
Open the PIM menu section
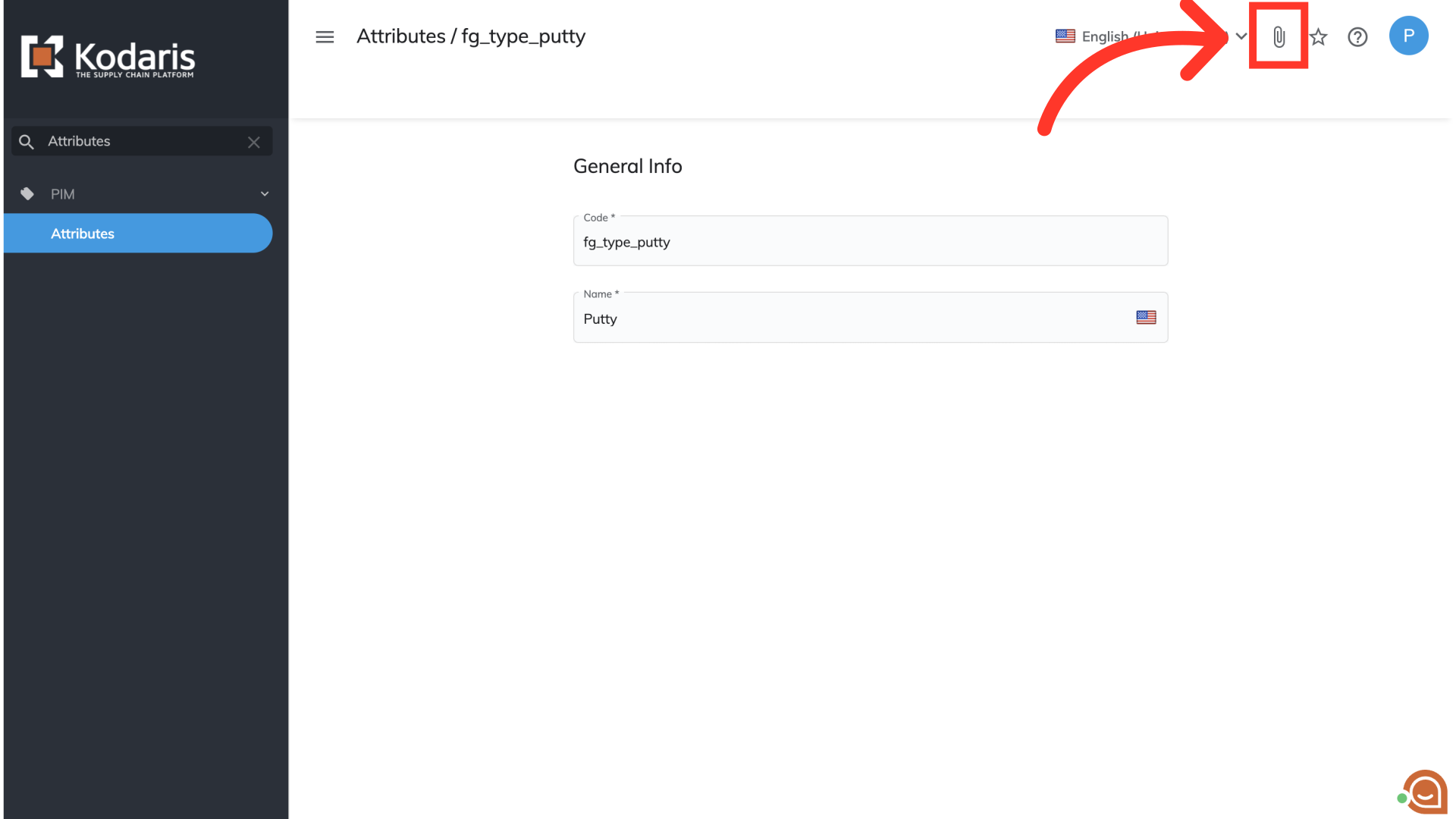pyautogui.click(x=63, y=194)
